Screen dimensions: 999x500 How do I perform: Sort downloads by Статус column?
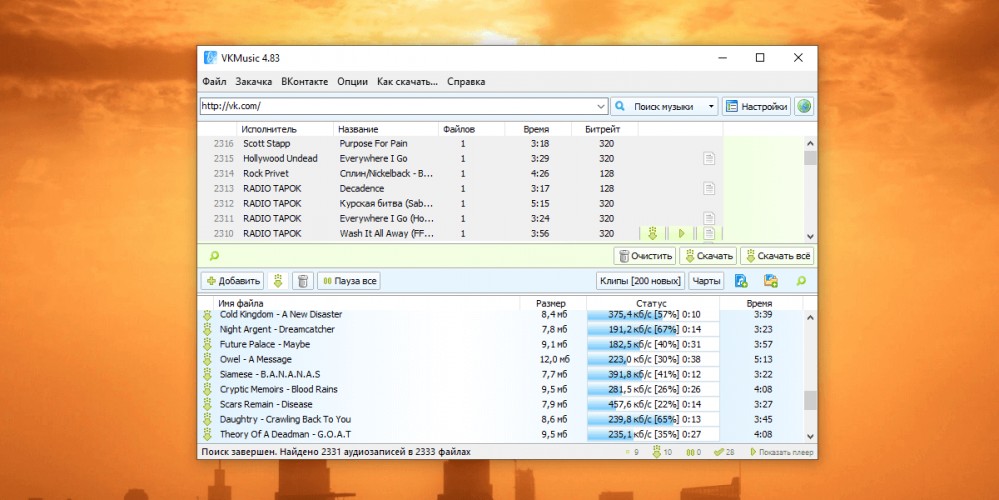pos(651,303)
